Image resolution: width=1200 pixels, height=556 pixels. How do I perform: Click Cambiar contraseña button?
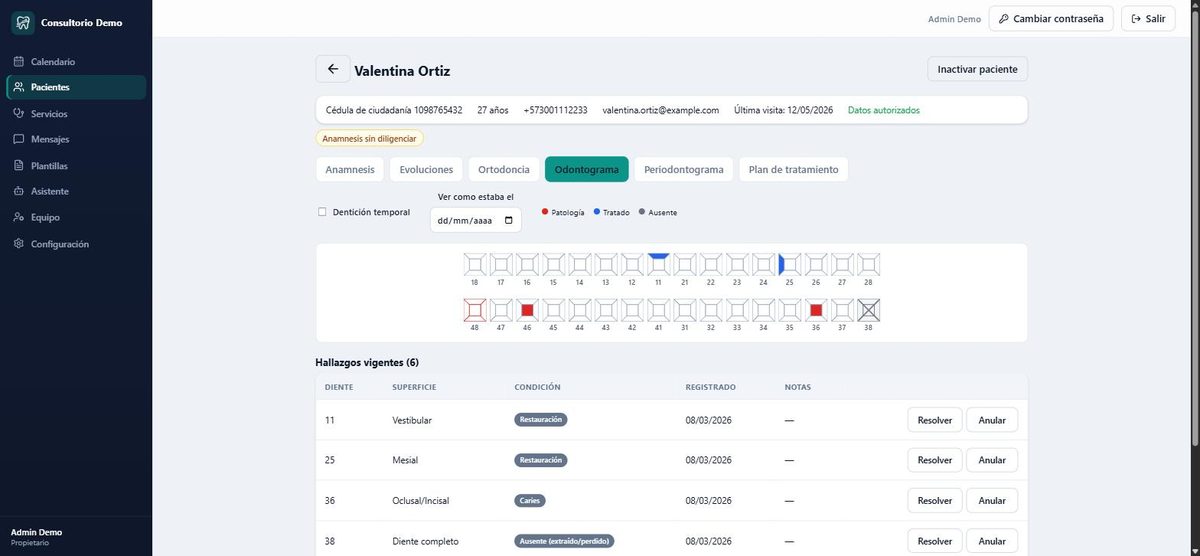(1051, 19)
